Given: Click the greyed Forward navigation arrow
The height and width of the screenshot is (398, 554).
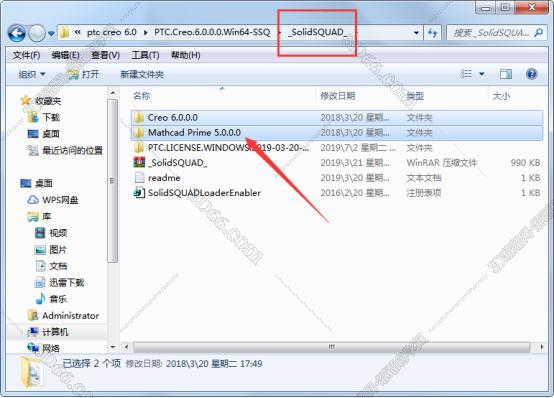Looking at the screenshot, I should (36, 34).
